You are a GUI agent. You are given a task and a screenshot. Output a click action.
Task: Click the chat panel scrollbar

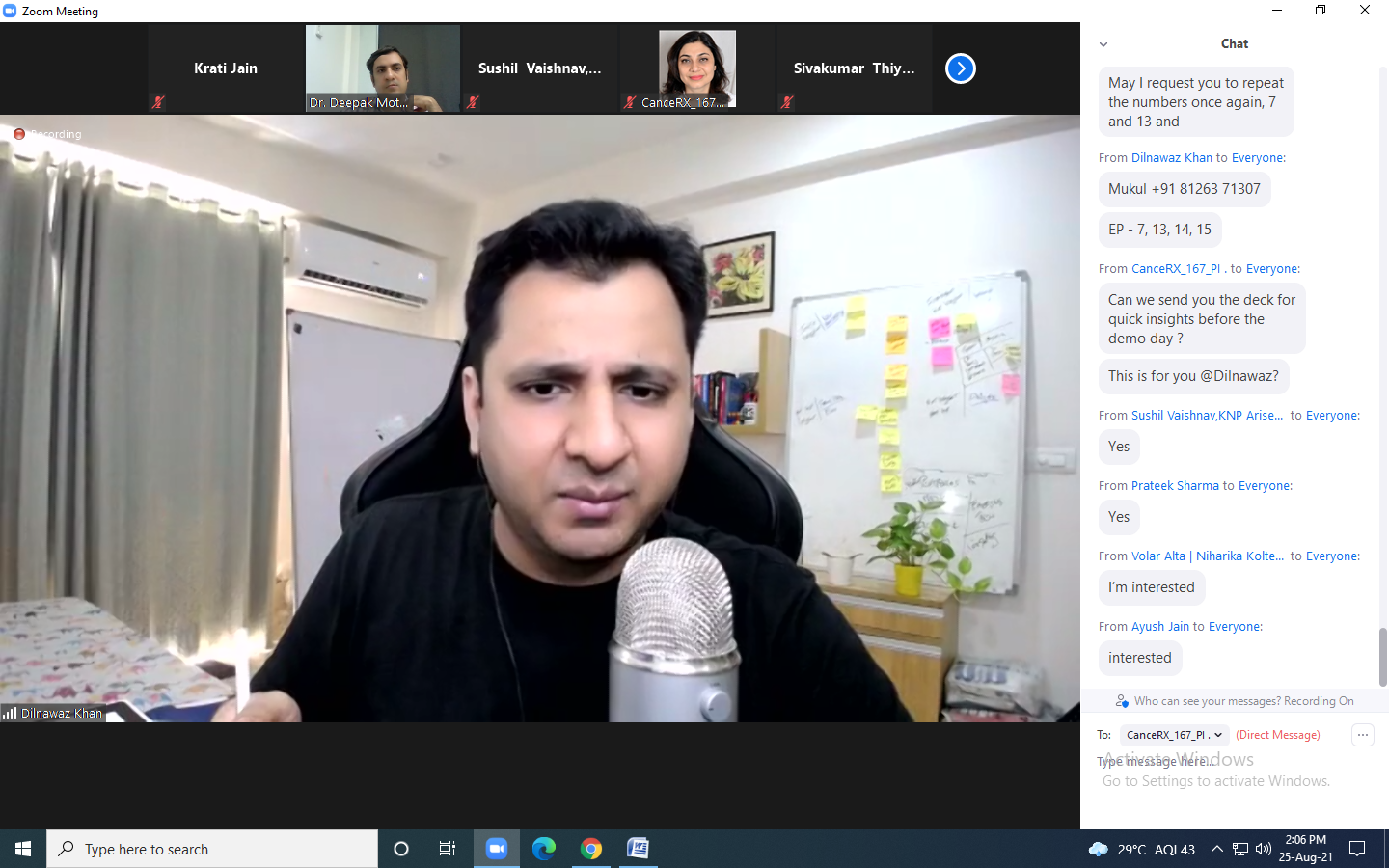coord(1382,656)
